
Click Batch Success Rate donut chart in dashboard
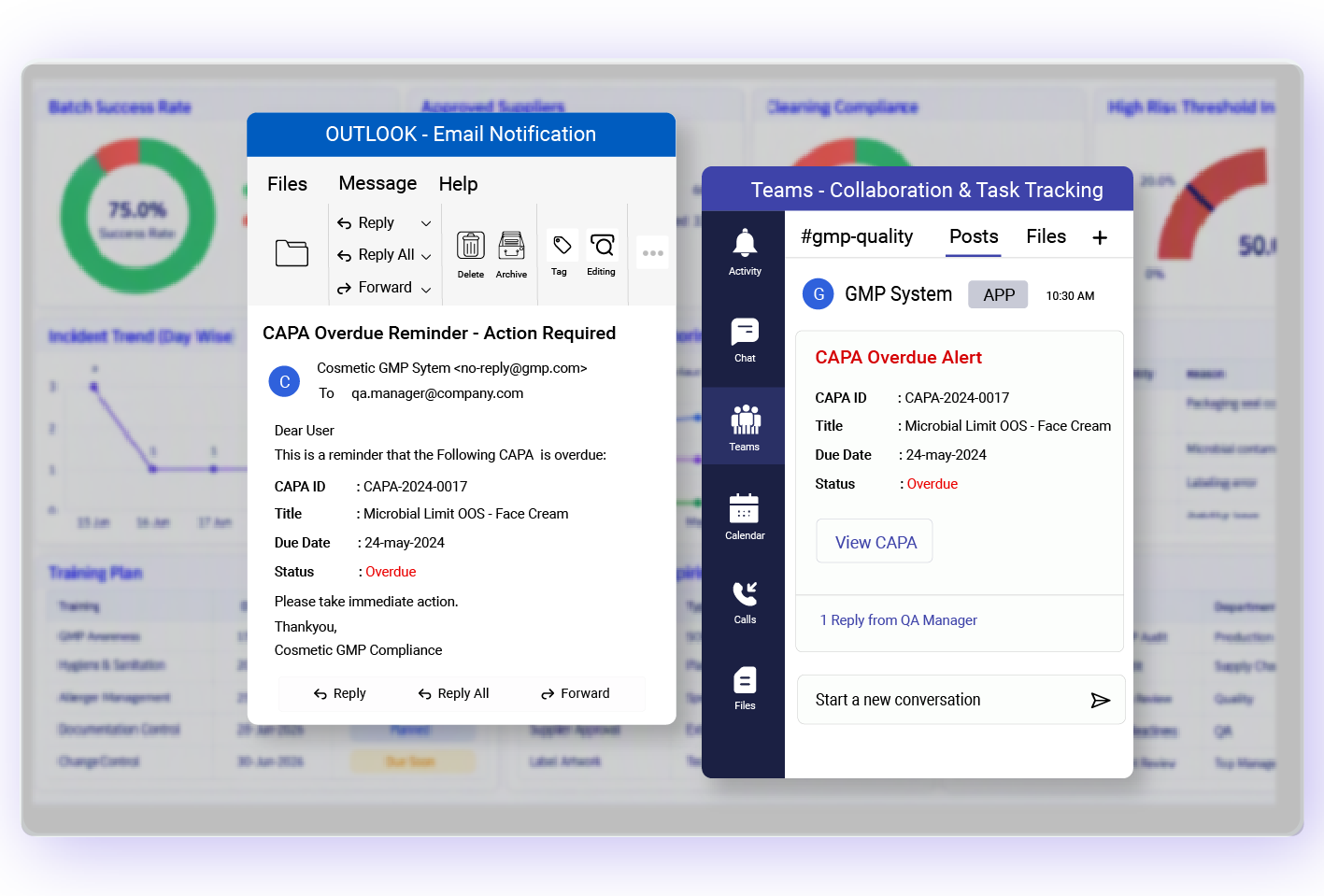coord(137,217)
